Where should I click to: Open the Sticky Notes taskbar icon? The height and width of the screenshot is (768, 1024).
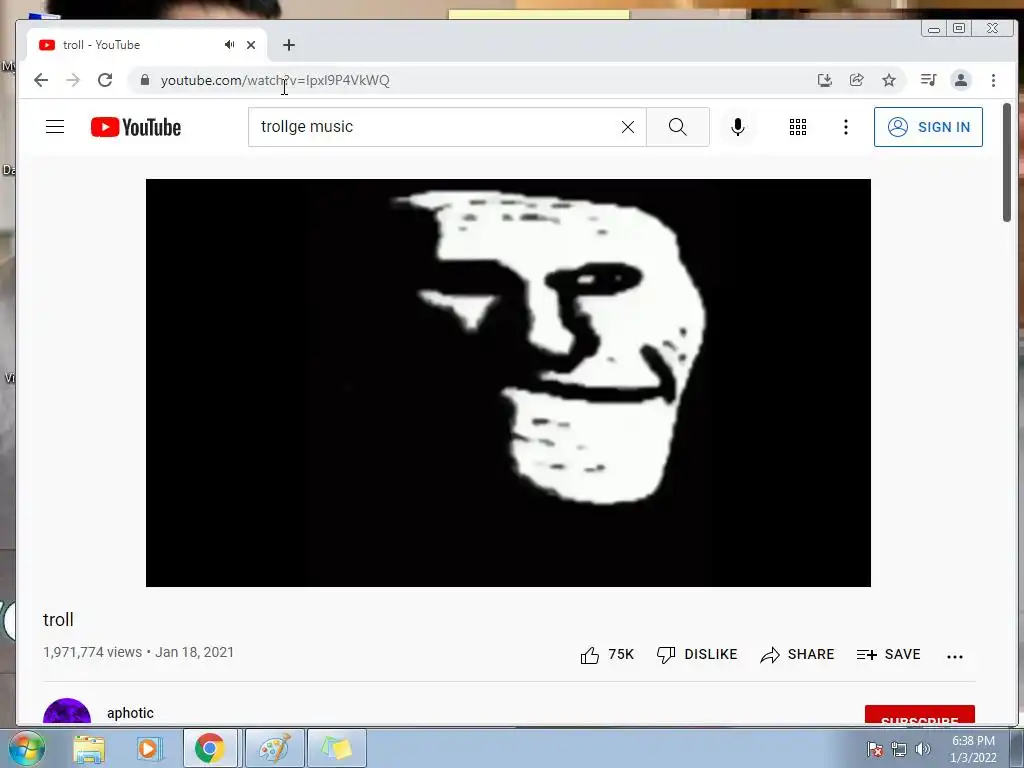coord(336,748)
